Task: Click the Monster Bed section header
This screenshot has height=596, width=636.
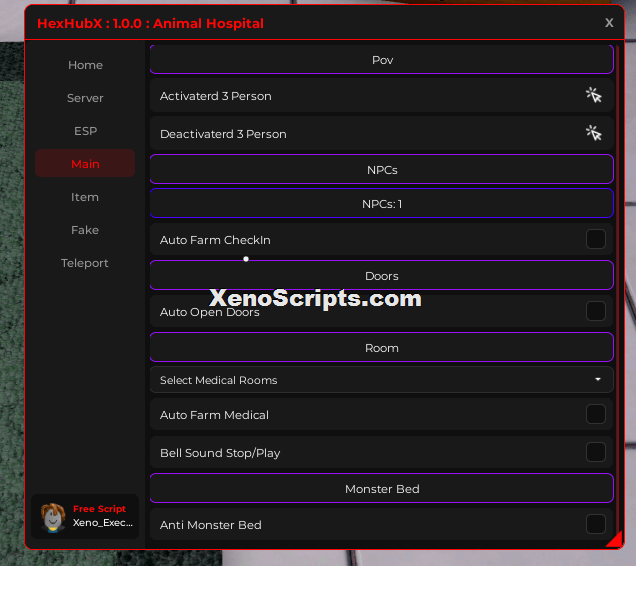Action: point(381,488)
